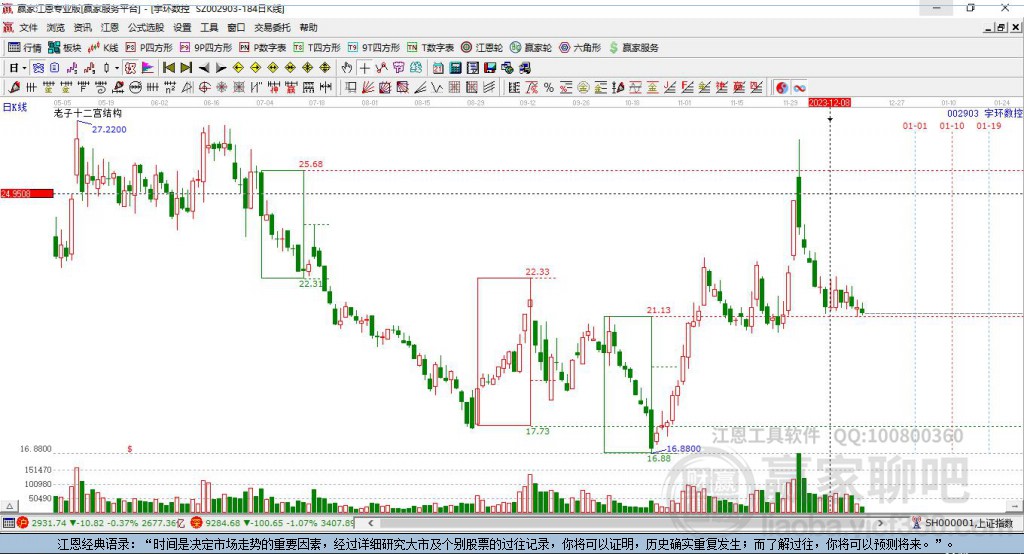Open the P数字表 number table
The image size is (1024, 554).
click(x=263, y=48)
